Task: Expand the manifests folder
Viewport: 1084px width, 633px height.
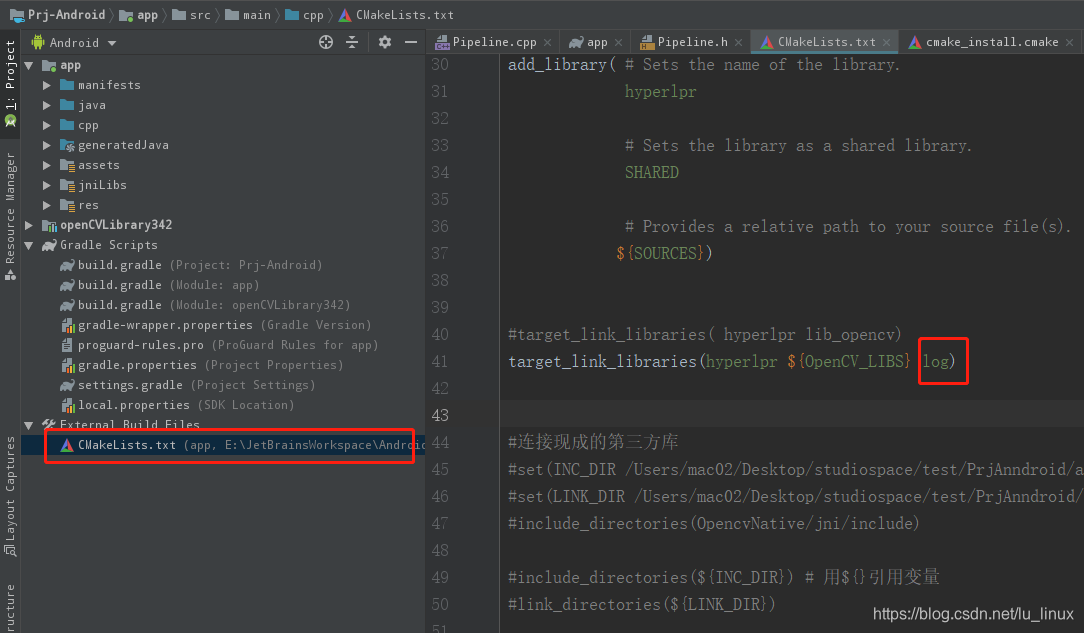Action: click(46, 85)
